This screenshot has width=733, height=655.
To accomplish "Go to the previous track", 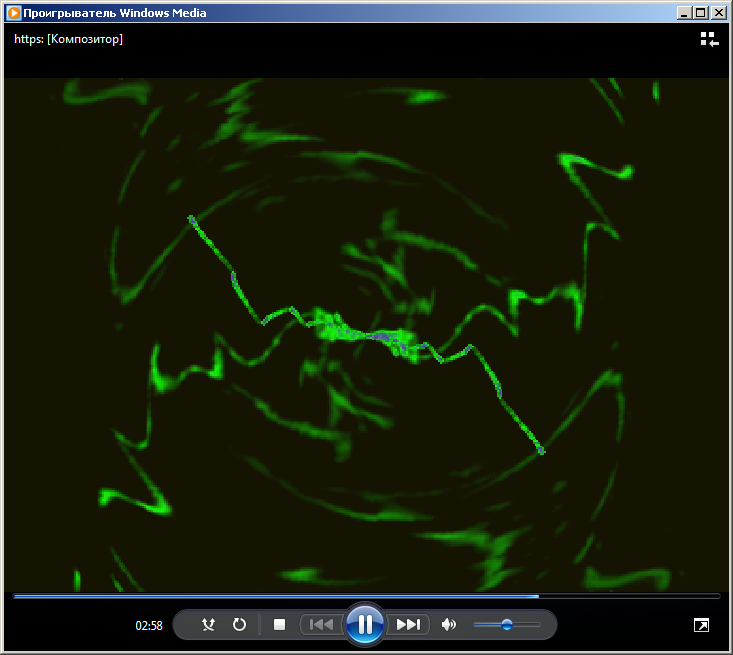I will click(322, 625).
